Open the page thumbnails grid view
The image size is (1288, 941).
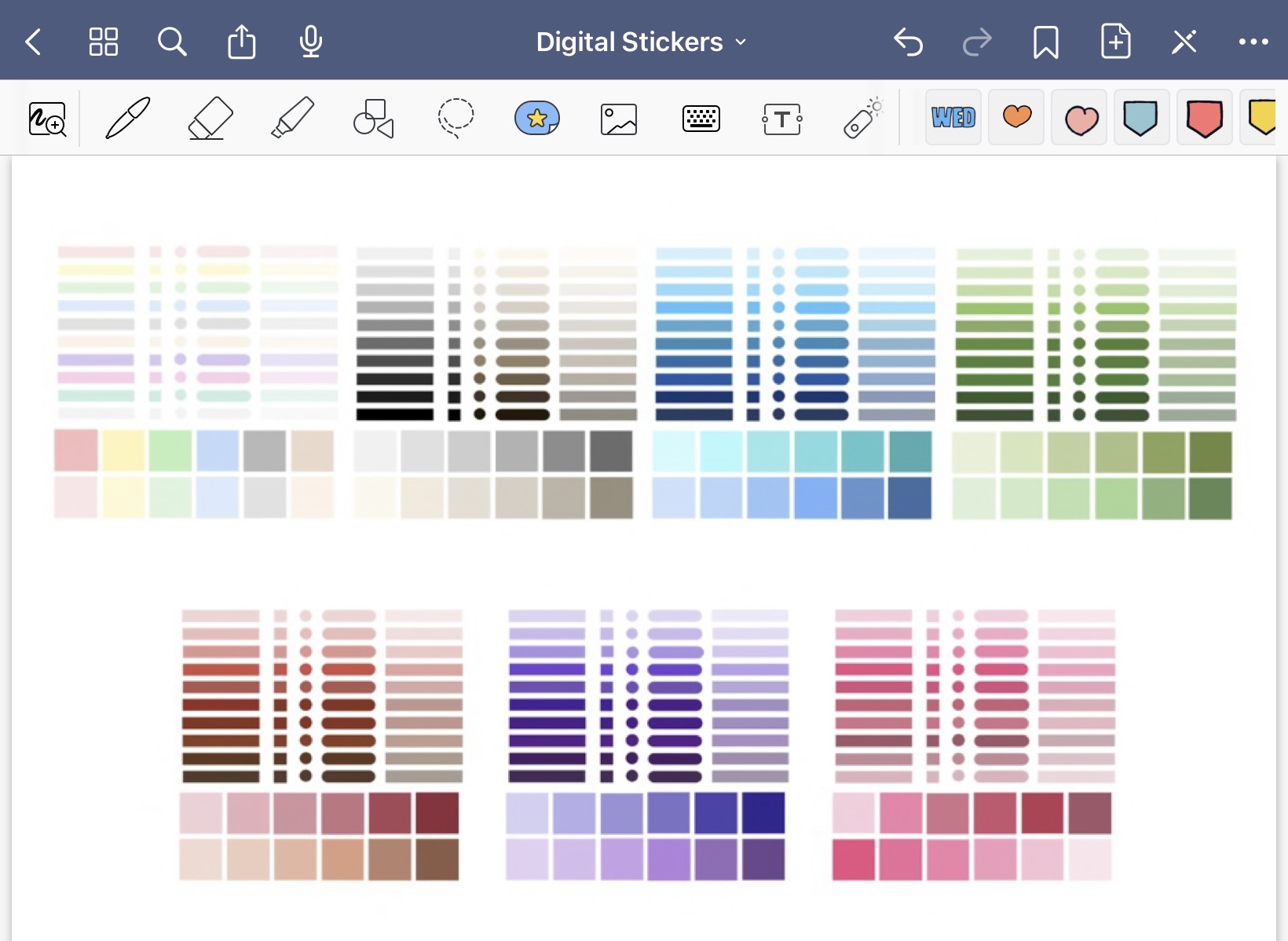tap(104, 42)
